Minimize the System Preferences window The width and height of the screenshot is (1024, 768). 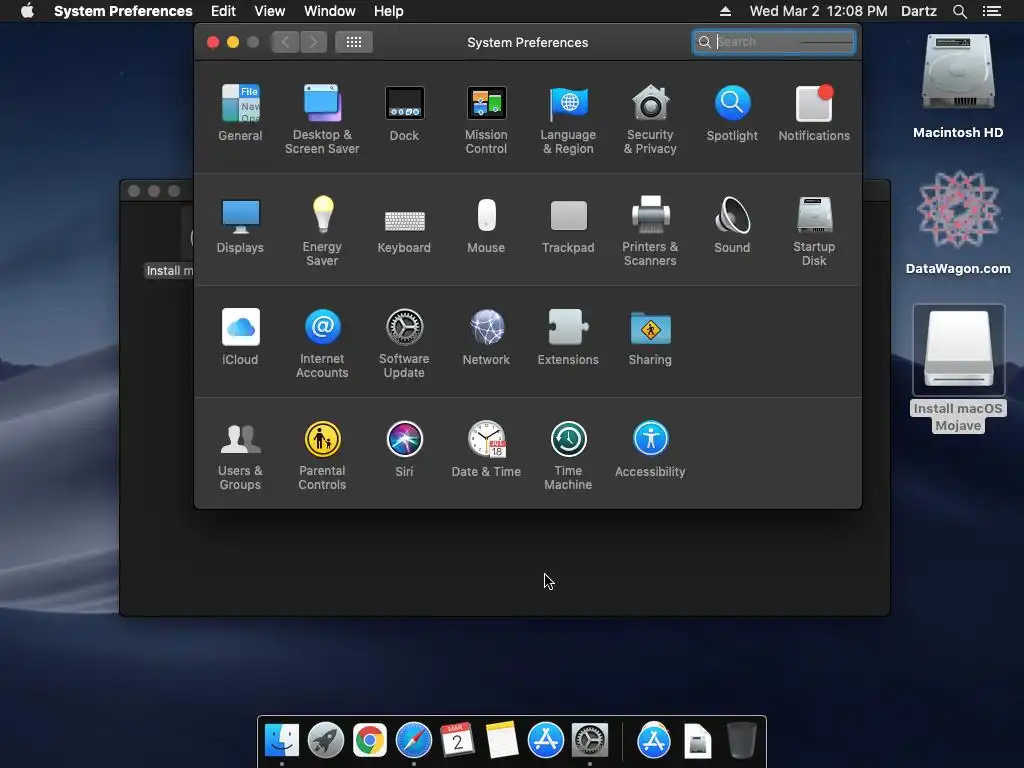point(232,42)
